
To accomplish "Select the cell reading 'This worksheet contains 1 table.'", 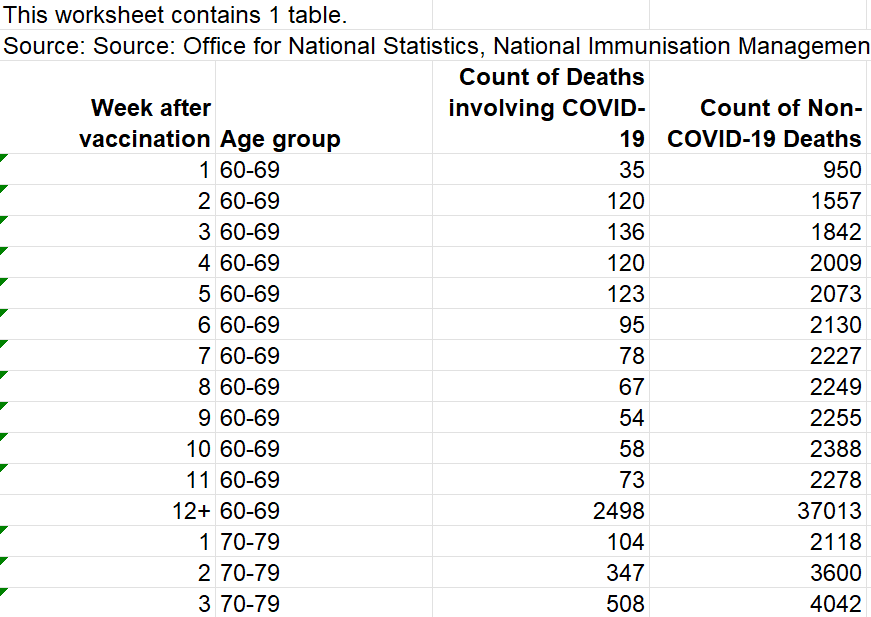I will (x=216, y=14).
